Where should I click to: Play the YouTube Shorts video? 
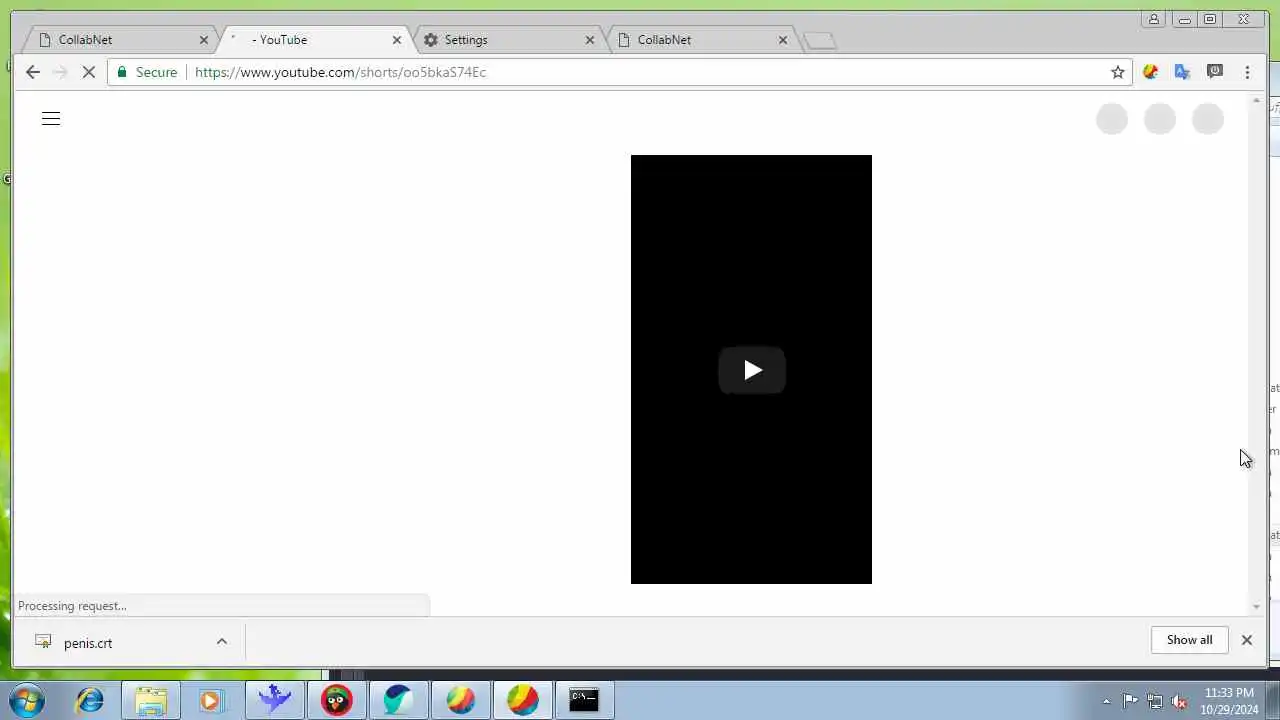[752, 370]
